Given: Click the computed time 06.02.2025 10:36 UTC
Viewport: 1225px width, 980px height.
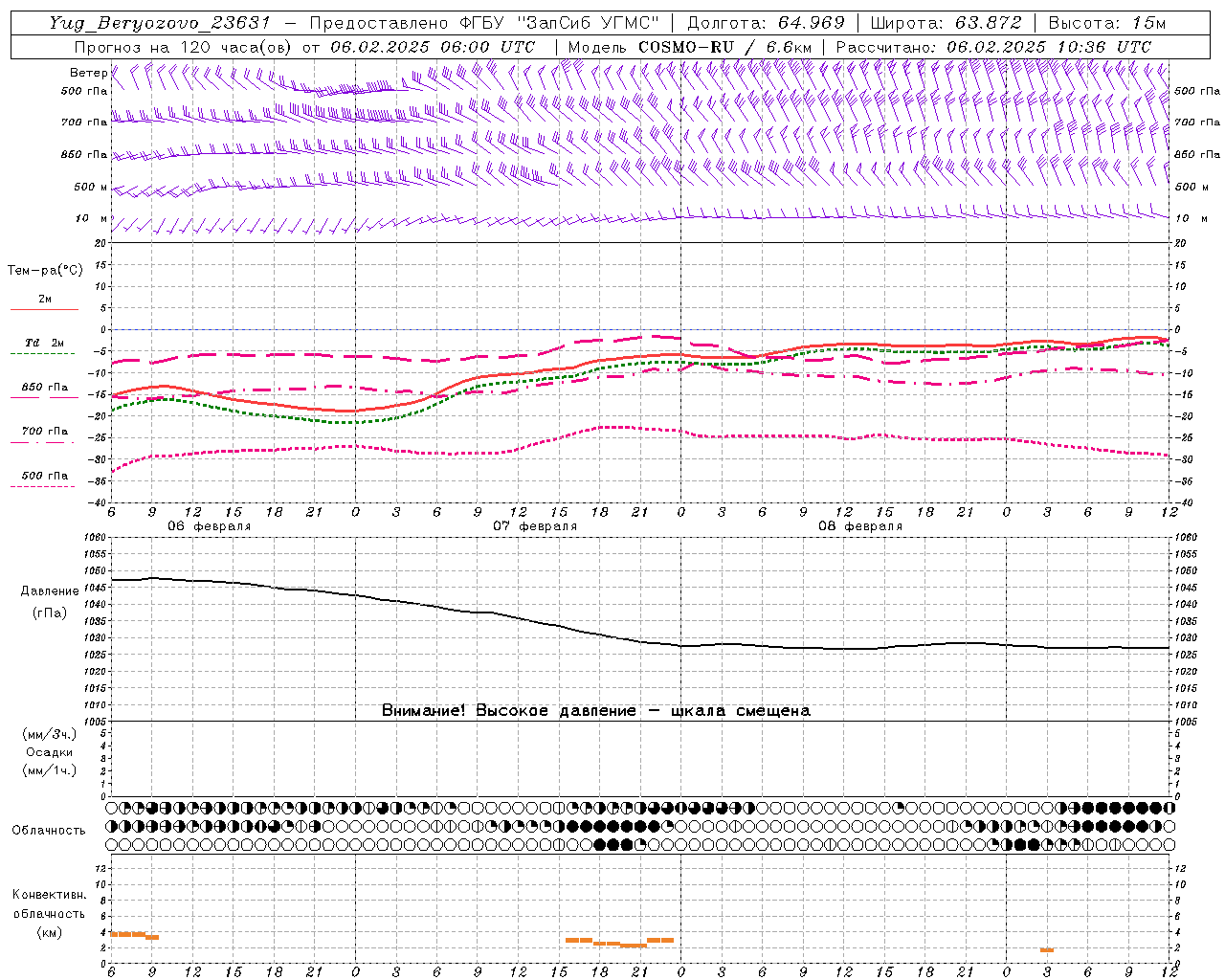Looking at the screenshot, I should click(1048, 47).
